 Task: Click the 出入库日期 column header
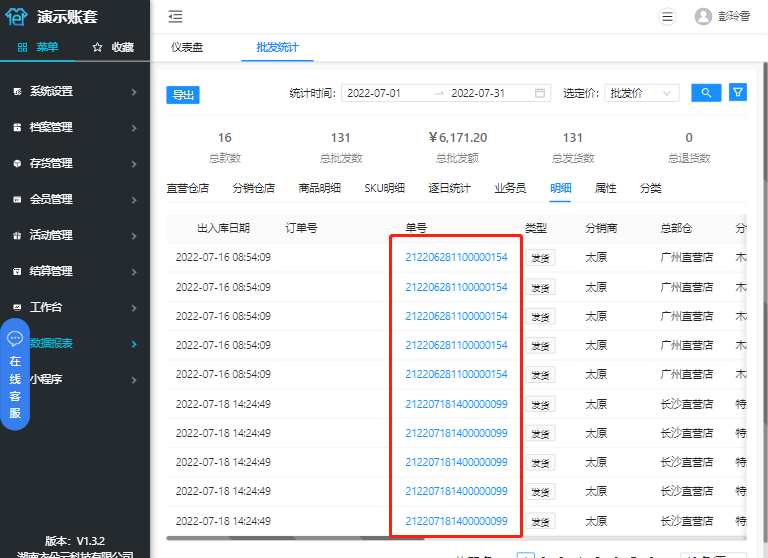(223, 228)
